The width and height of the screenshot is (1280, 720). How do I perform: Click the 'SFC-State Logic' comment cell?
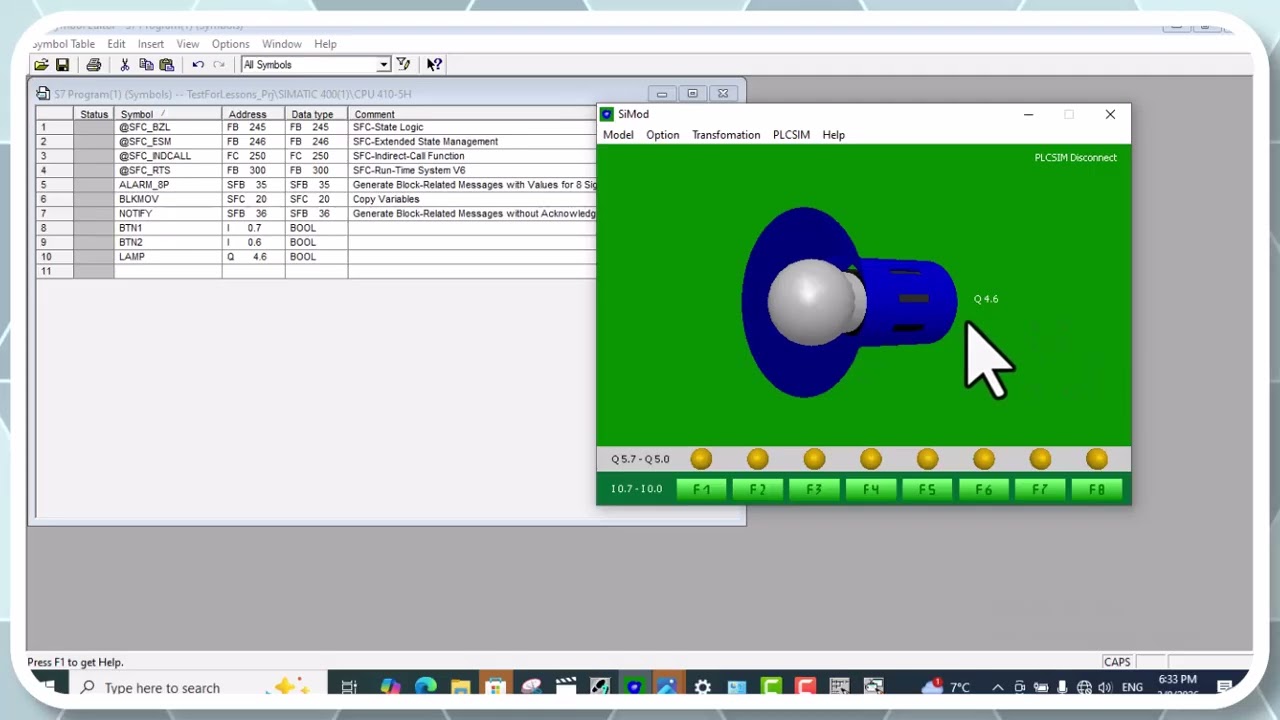pos(472,127)
